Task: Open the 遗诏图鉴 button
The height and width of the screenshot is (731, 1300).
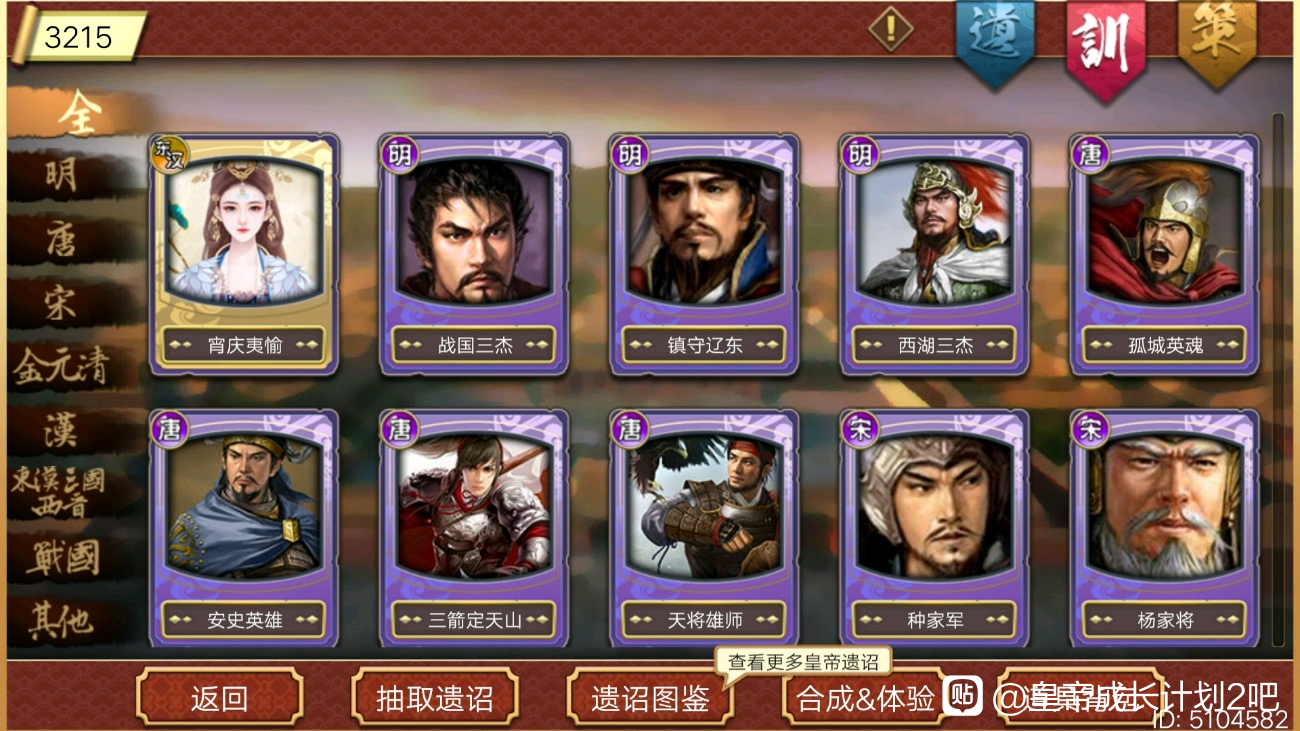Action: coord(650,697)
